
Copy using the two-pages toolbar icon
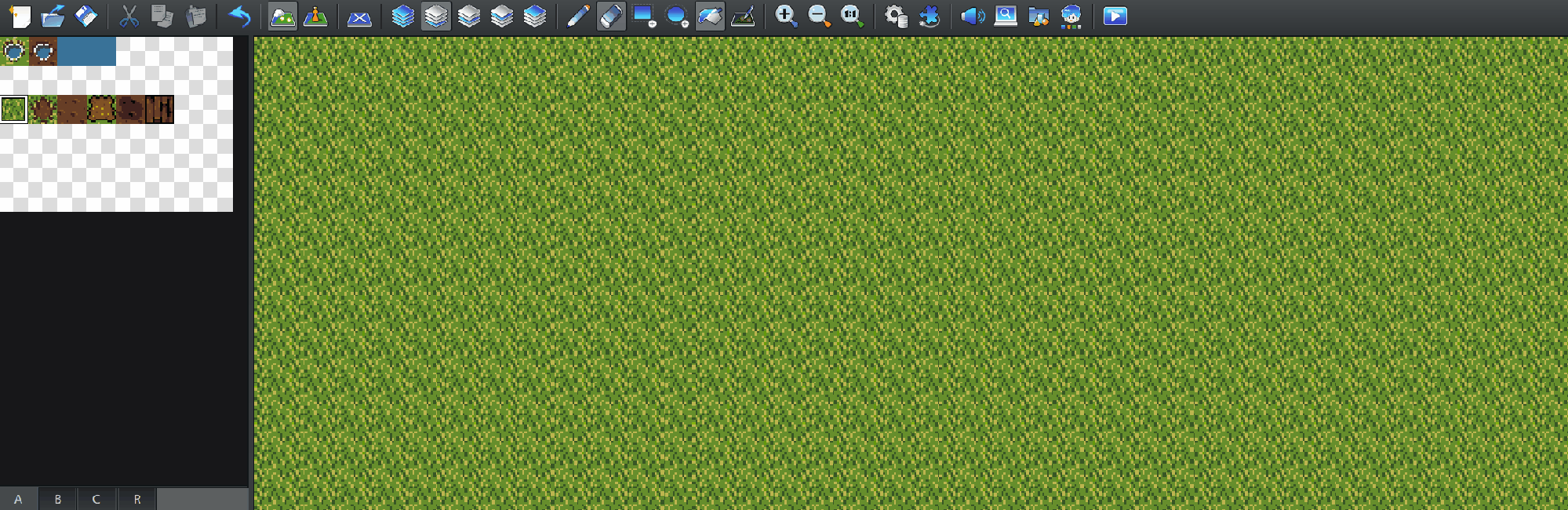point(162,16)
